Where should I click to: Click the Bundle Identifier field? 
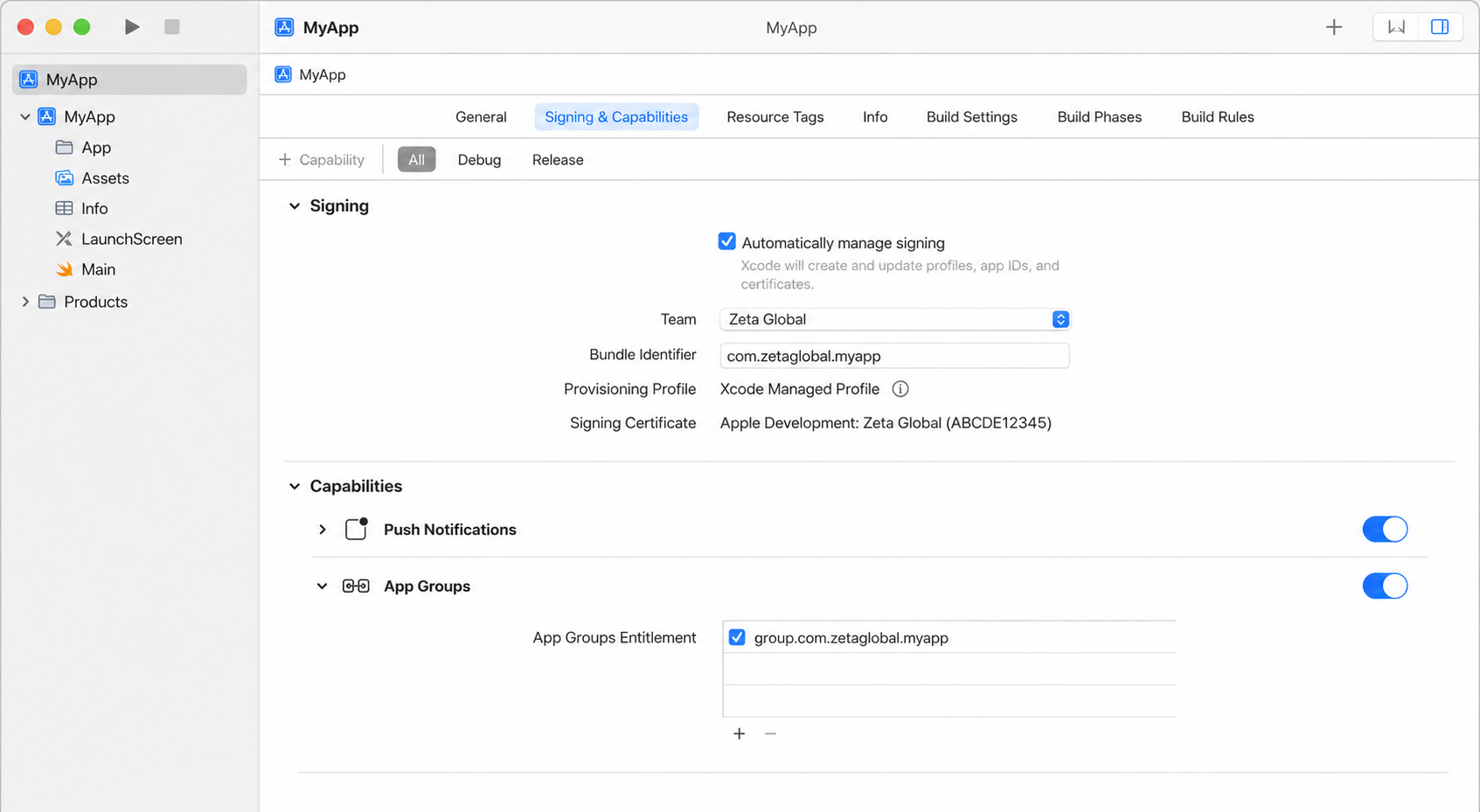point(895,356)
